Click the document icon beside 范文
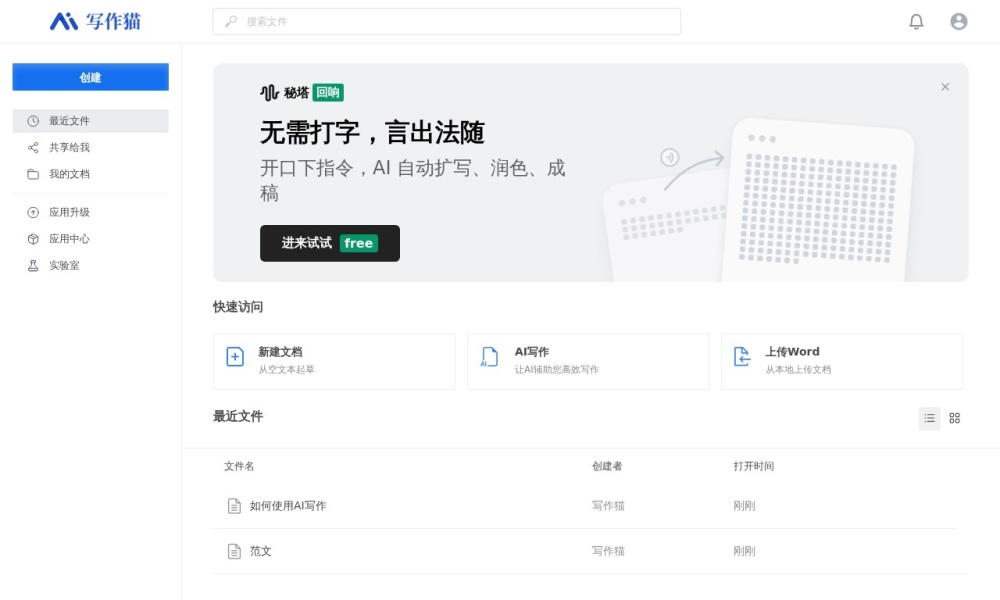 (234, 551)
